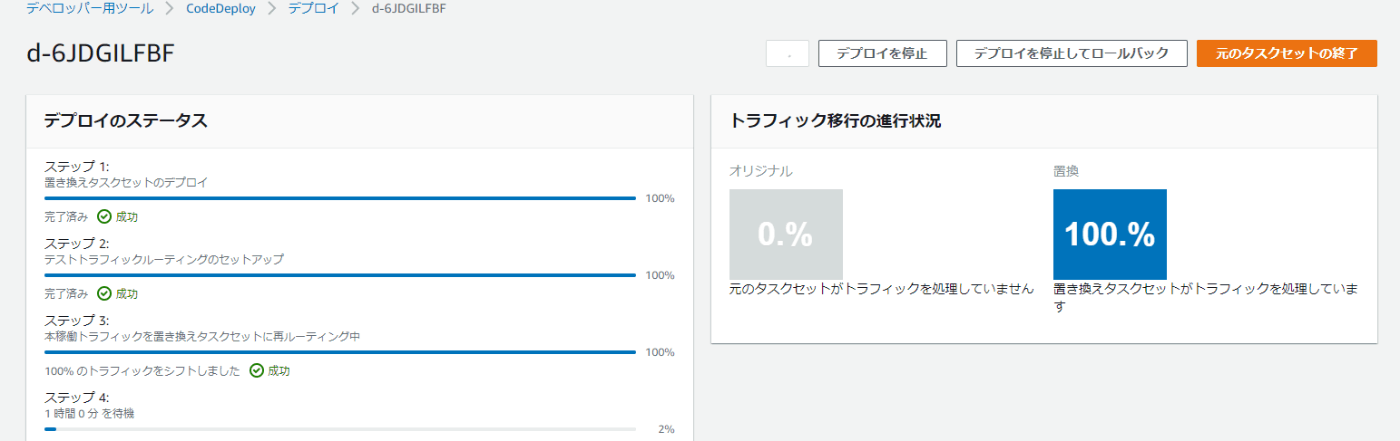
Task: Click the 置換 label
Action: (1066, 171)
